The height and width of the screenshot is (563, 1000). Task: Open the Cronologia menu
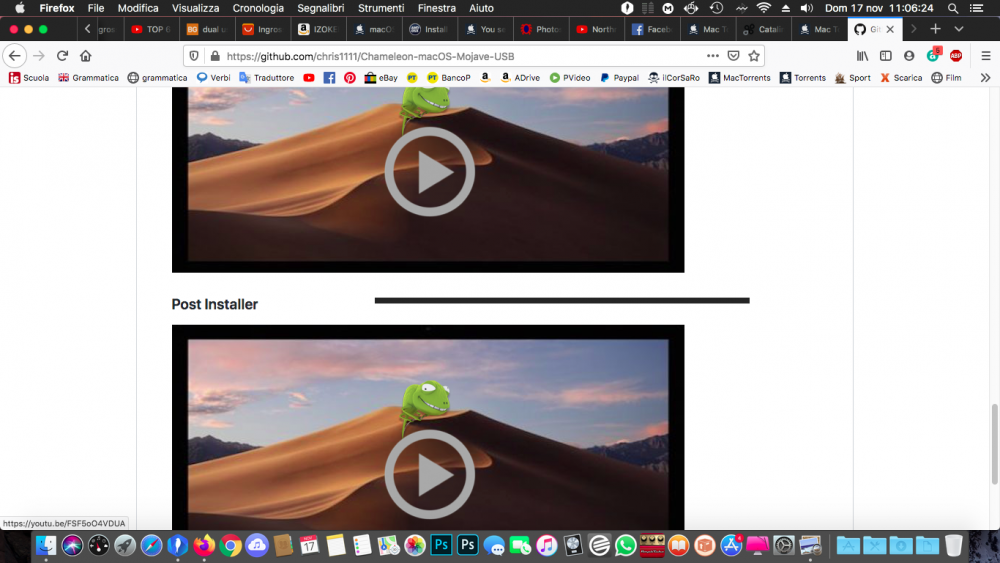point(258,8)
